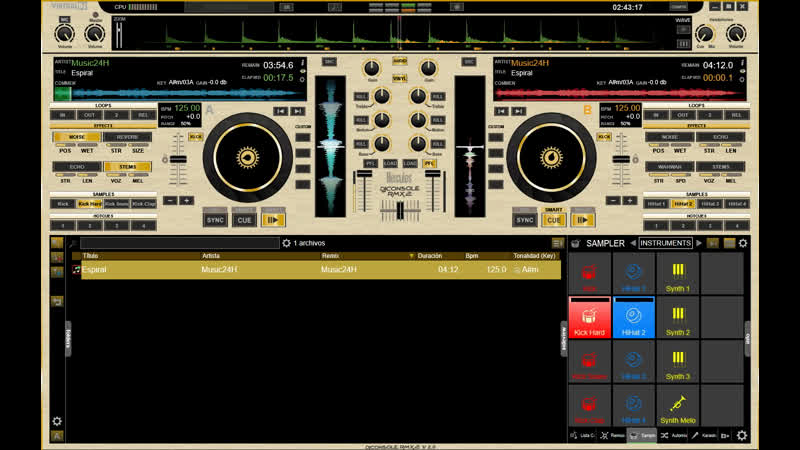Toggle STEMS effect on deck A
This screenshot has width=800, height=450.
click(x=128, y=167)
